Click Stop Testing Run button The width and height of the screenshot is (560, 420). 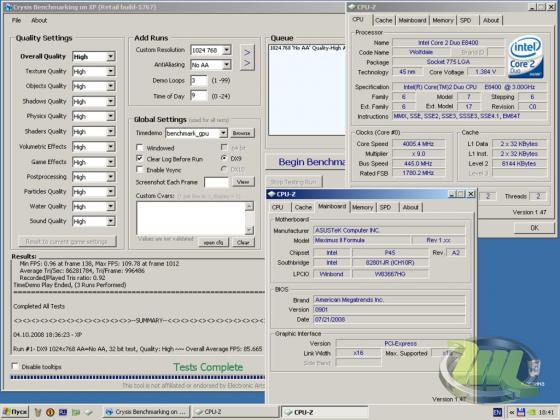294,182
